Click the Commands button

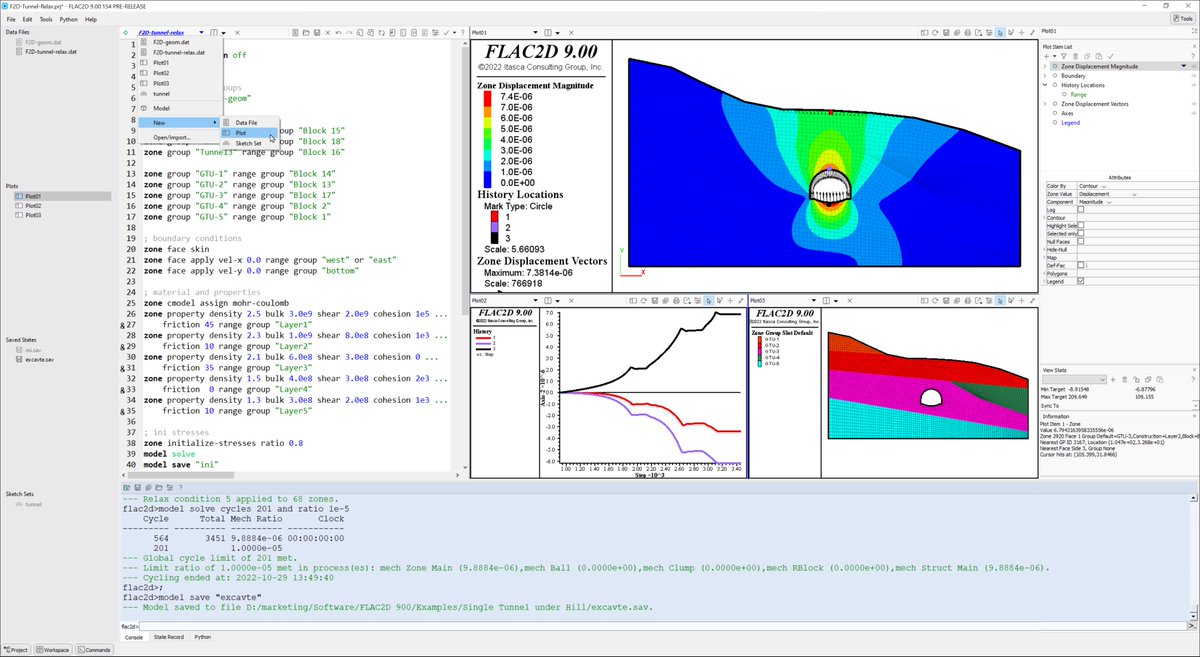[94, 650]
